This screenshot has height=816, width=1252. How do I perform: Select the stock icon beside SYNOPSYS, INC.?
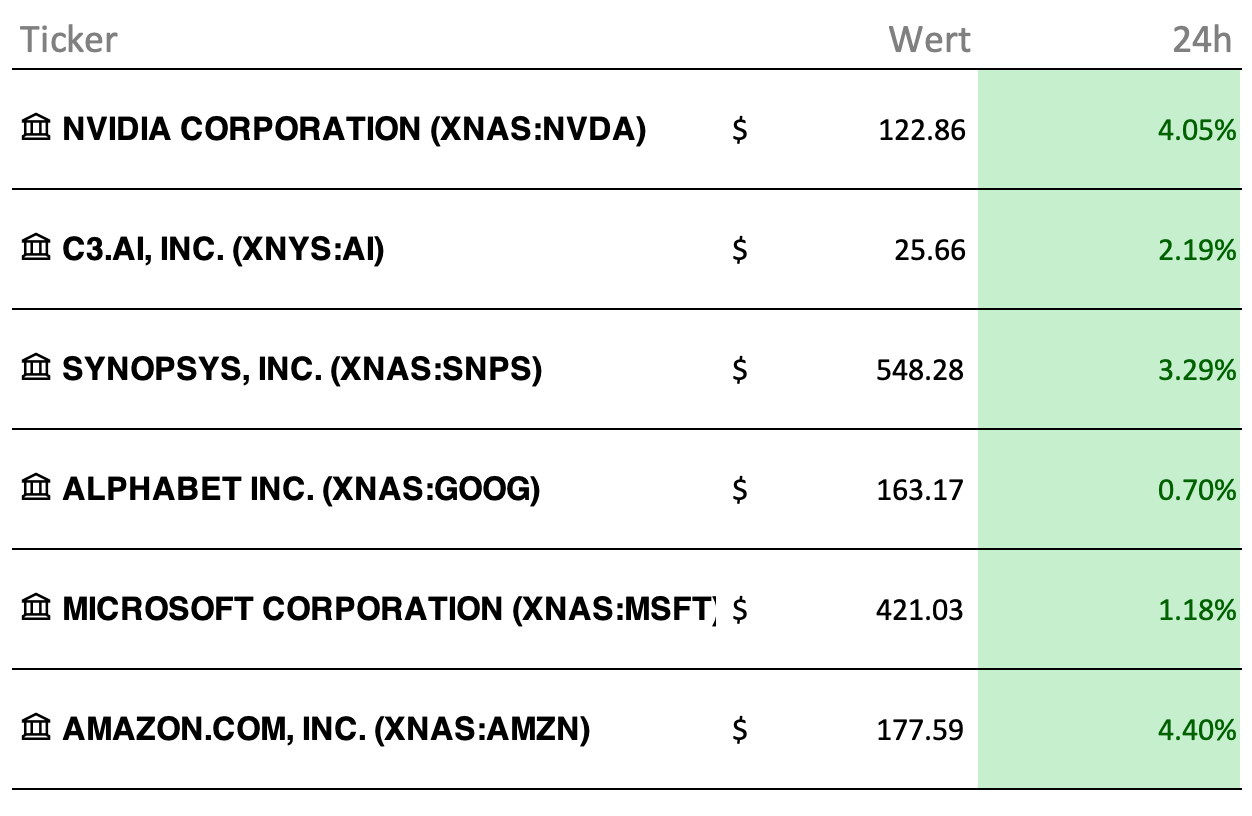point(36,369)
